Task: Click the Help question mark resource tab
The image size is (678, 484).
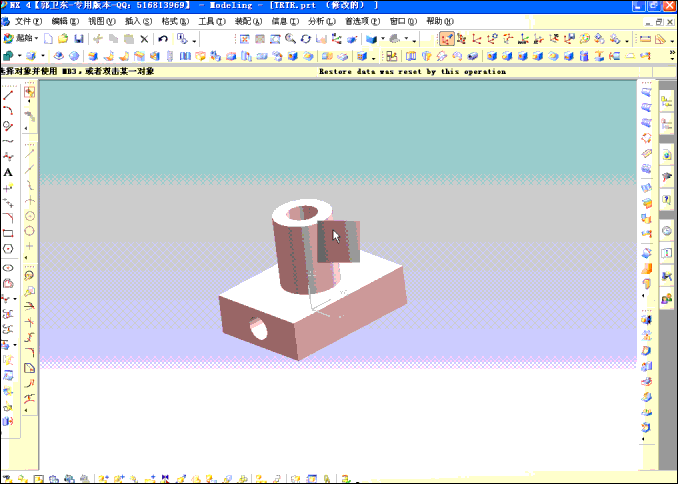Action: pyautogui.click(x=667, y=200)
